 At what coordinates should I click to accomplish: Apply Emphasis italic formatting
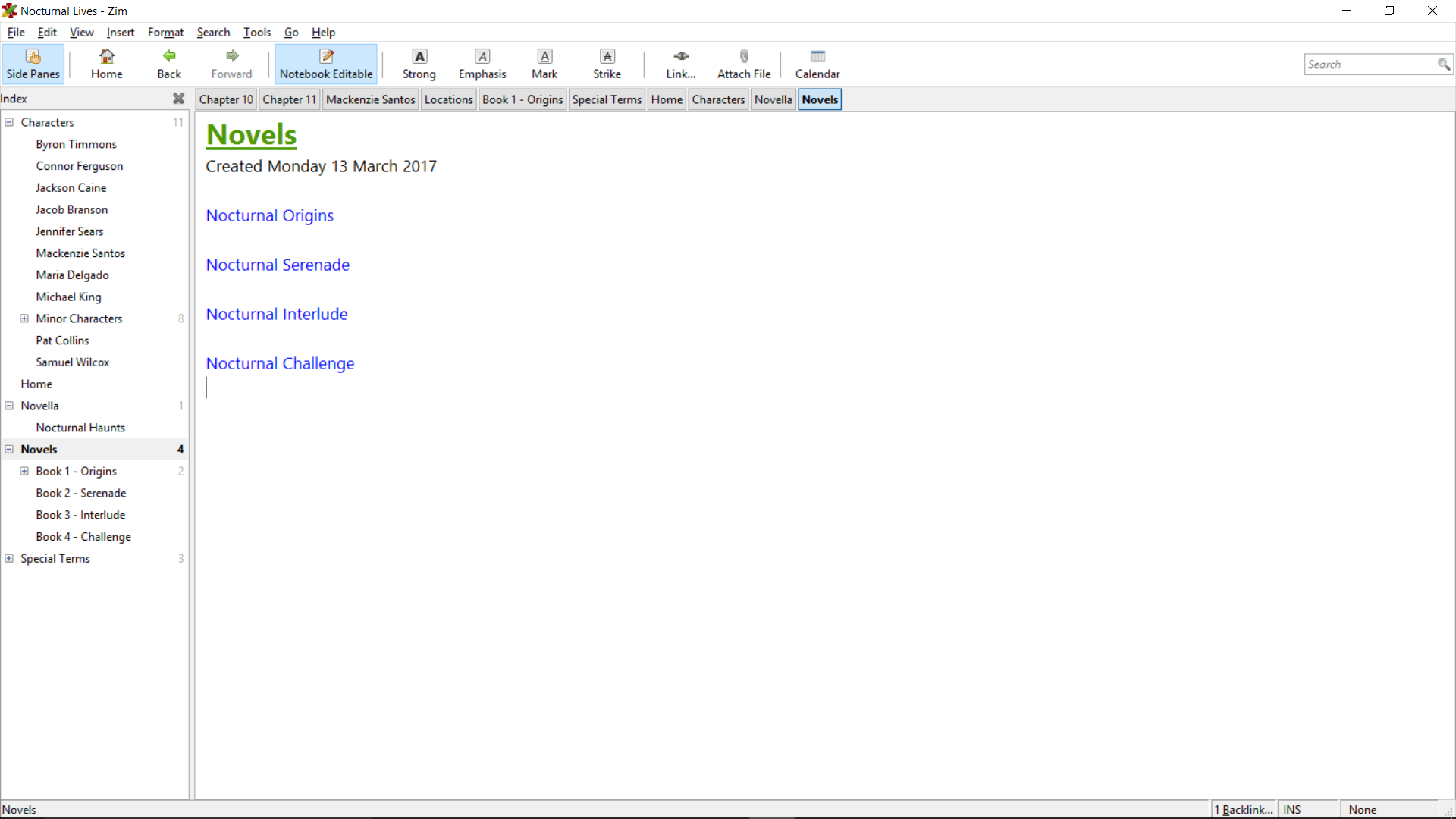point(482,64)
